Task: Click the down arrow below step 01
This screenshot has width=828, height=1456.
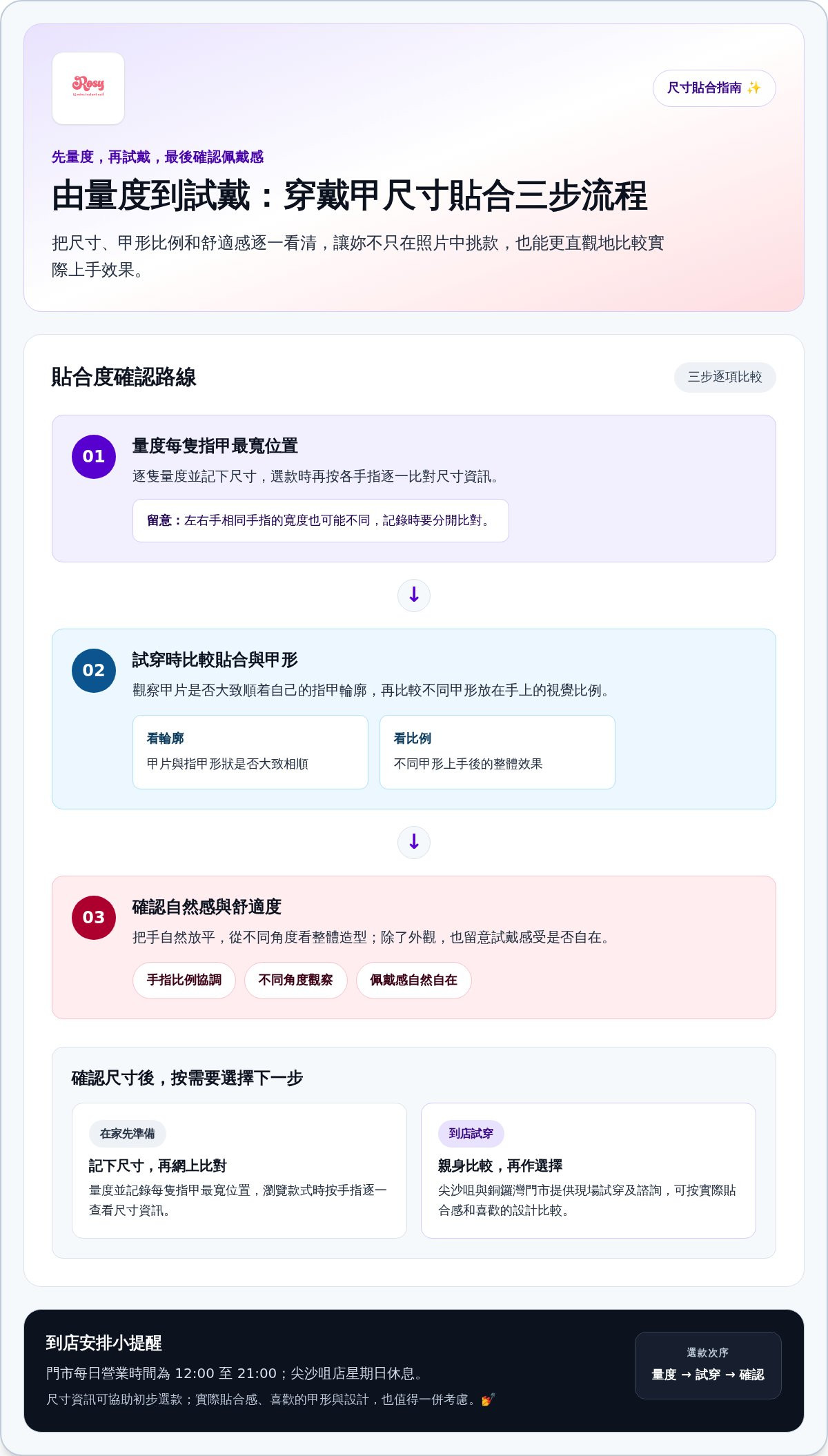Action: [414, 596]
